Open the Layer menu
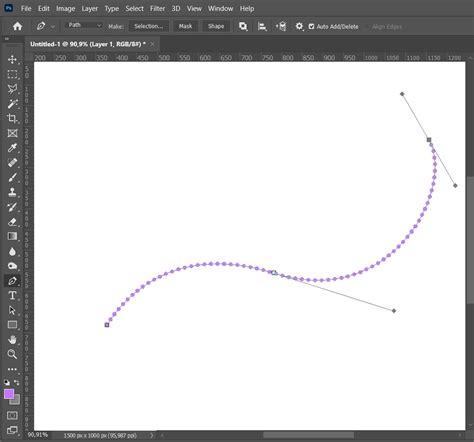Screen dimensions: 474x442 click(90, 9)
